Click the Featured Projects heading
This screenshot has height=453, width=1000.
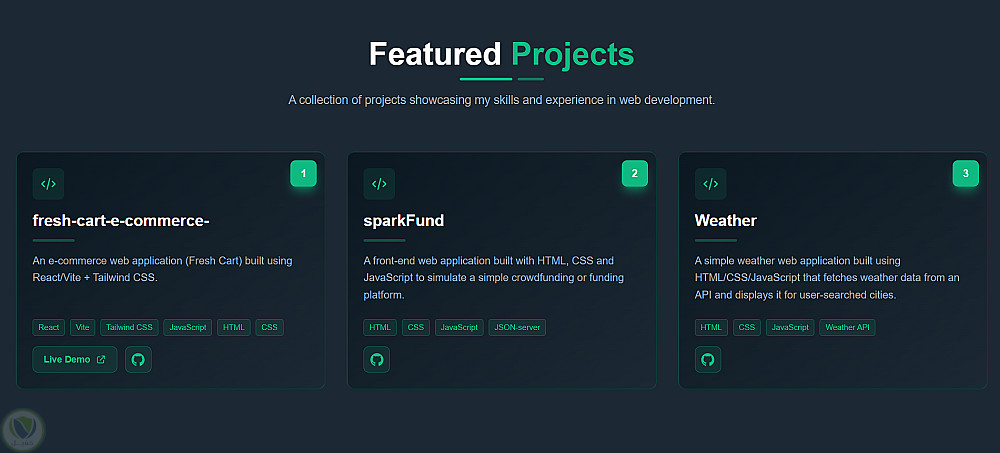[501, 54]
